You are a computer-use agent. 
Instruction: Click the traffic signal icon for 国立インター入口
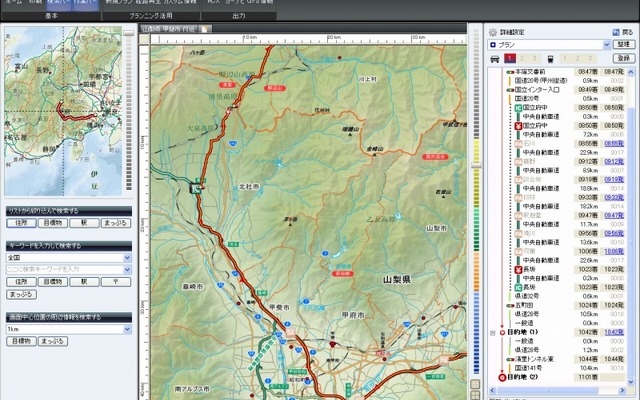pyautogui.click(x=510, y=90)
